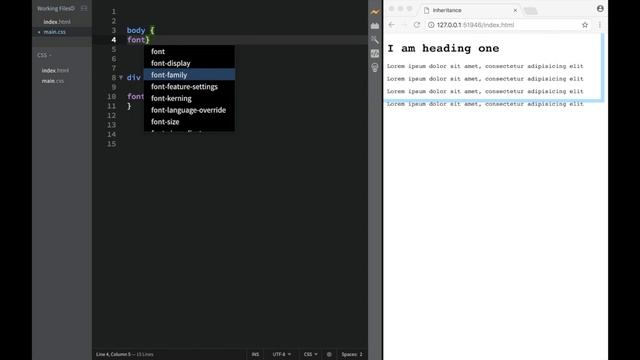Close the Inheritance browser tab
Viewport: 640px width, 360px height.
coord(515,10)
